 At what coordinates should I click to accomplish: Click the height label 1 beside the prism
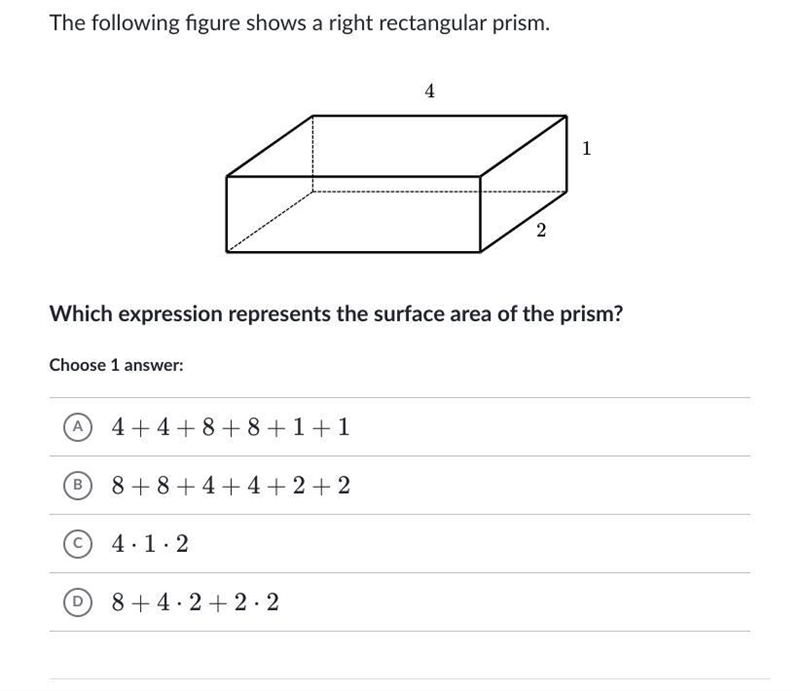[586, 149]
